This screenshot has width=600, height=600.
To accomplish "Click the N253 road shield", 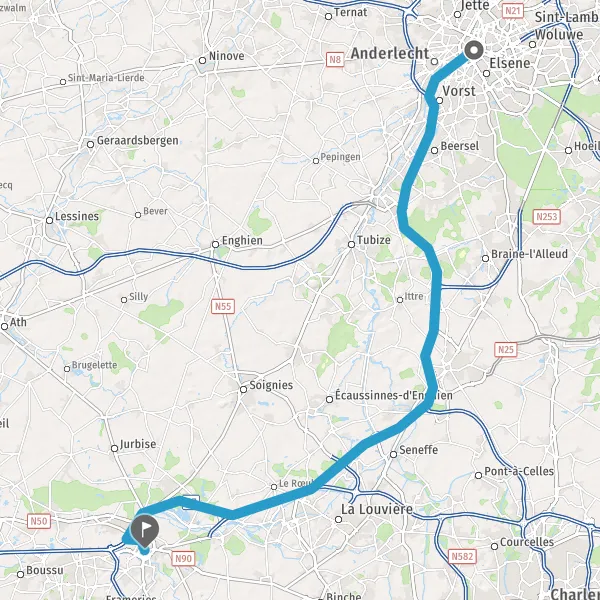I will click(547, 217).
